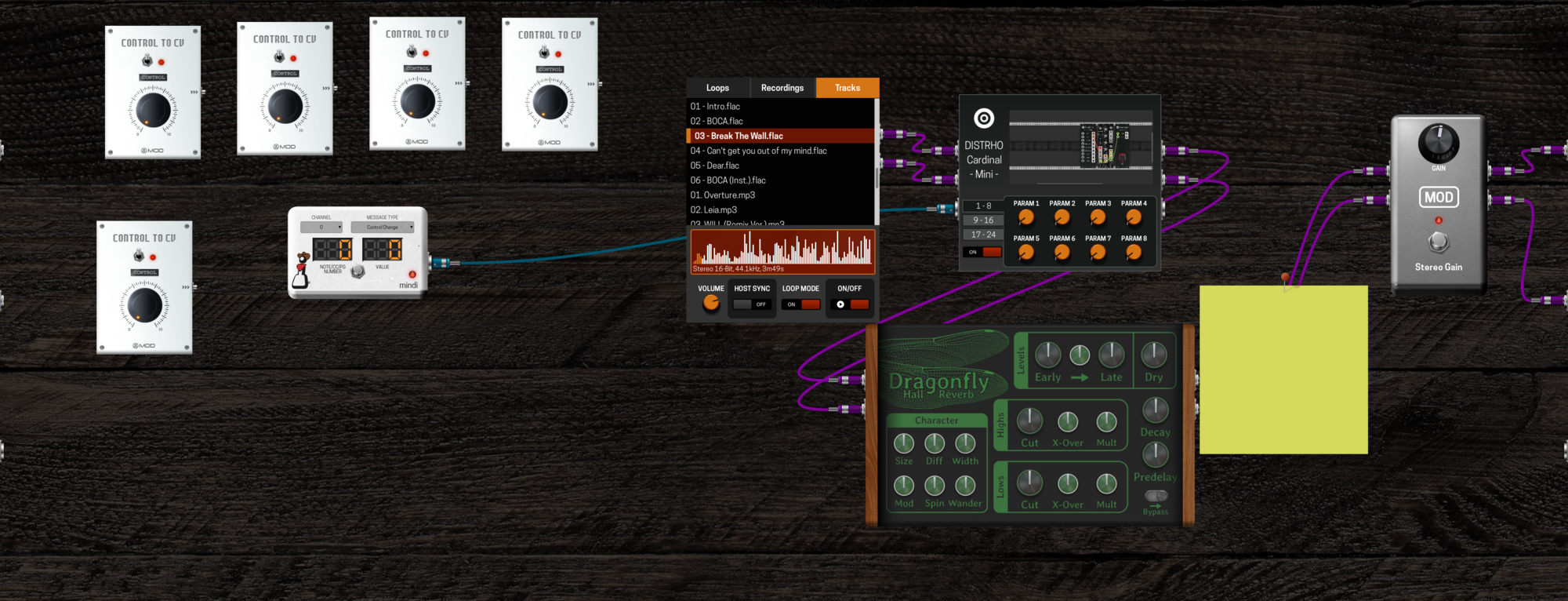Select track 02. Leia.mp3
Image resolution: width=1568 pixels, height=601 pixels.
coord(780,210)
